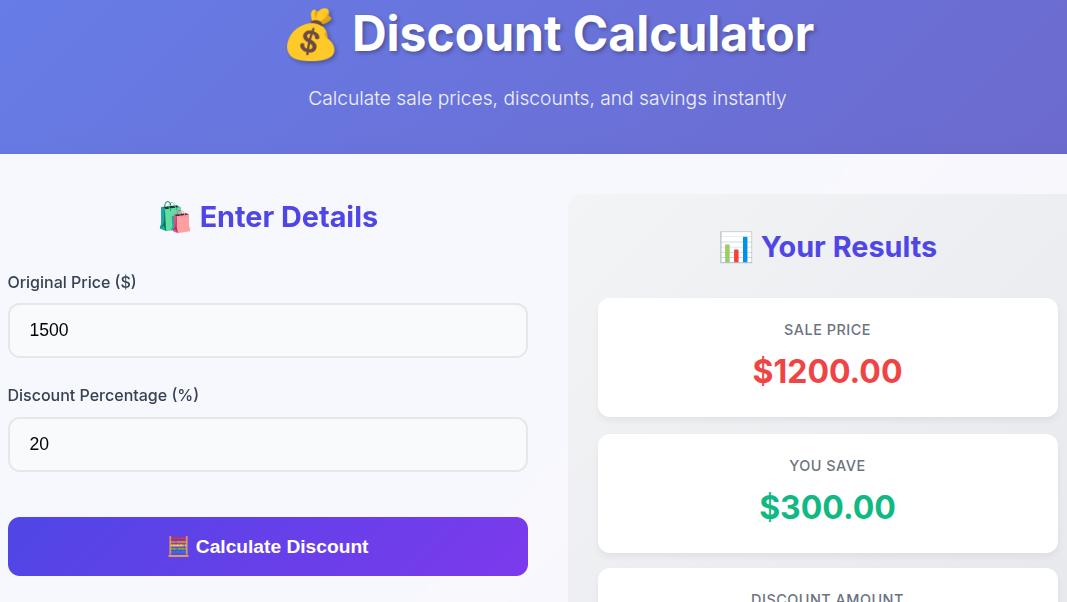The width and height of the screenshot is (1067, 602).
Task: Click the Discount Calculator title text
Action: point(583,33)
